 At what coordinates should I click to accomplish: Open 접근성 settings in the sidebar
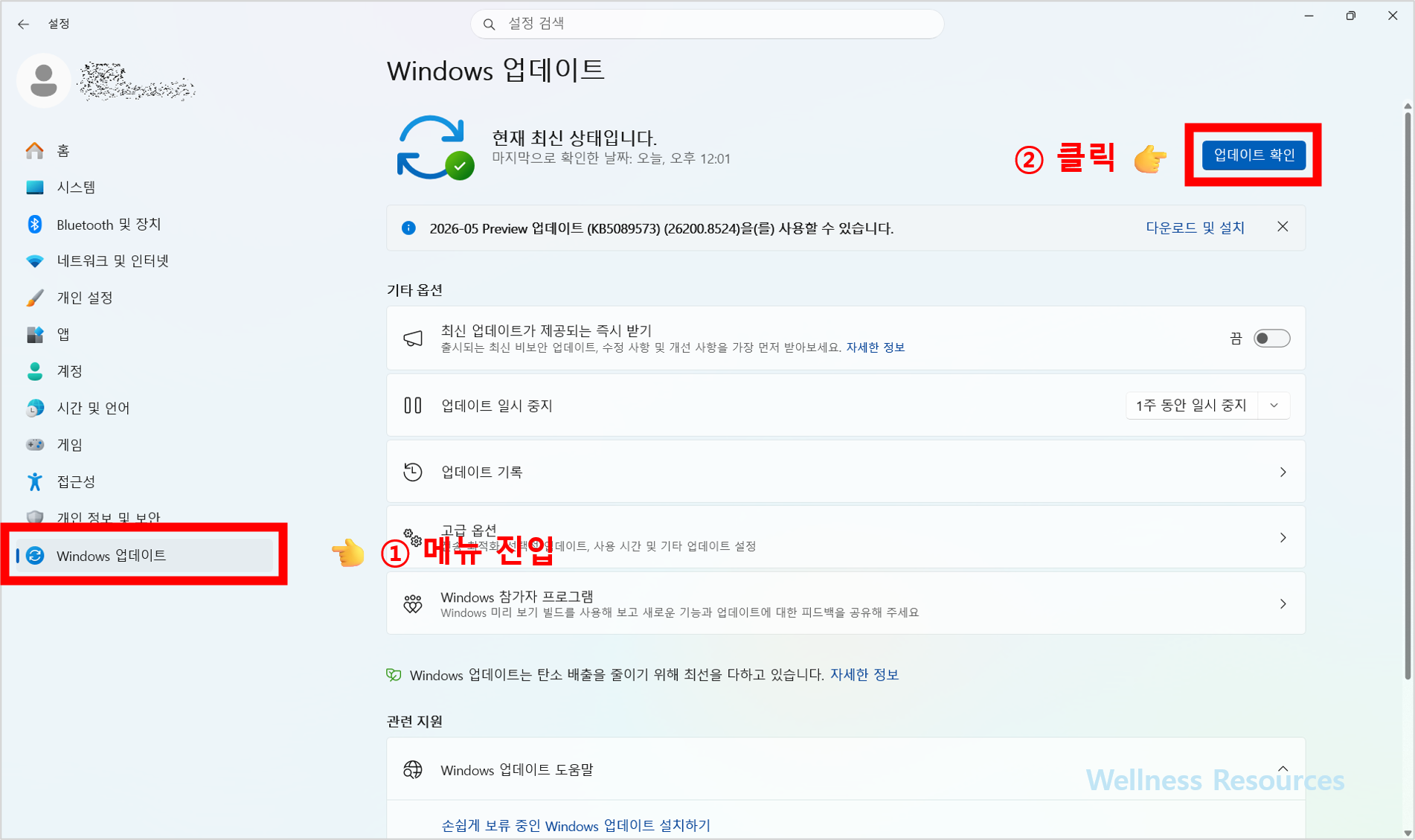click(x=146, y=481)
